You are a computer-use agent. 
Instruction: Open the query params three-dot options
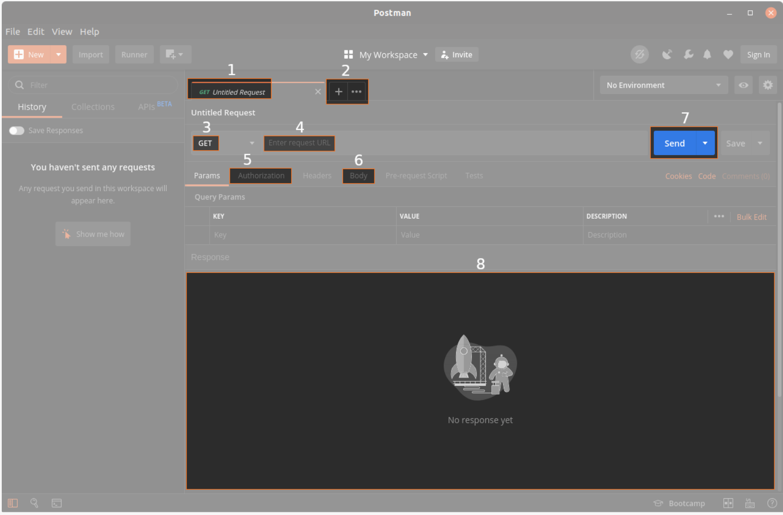coord(719,217)
